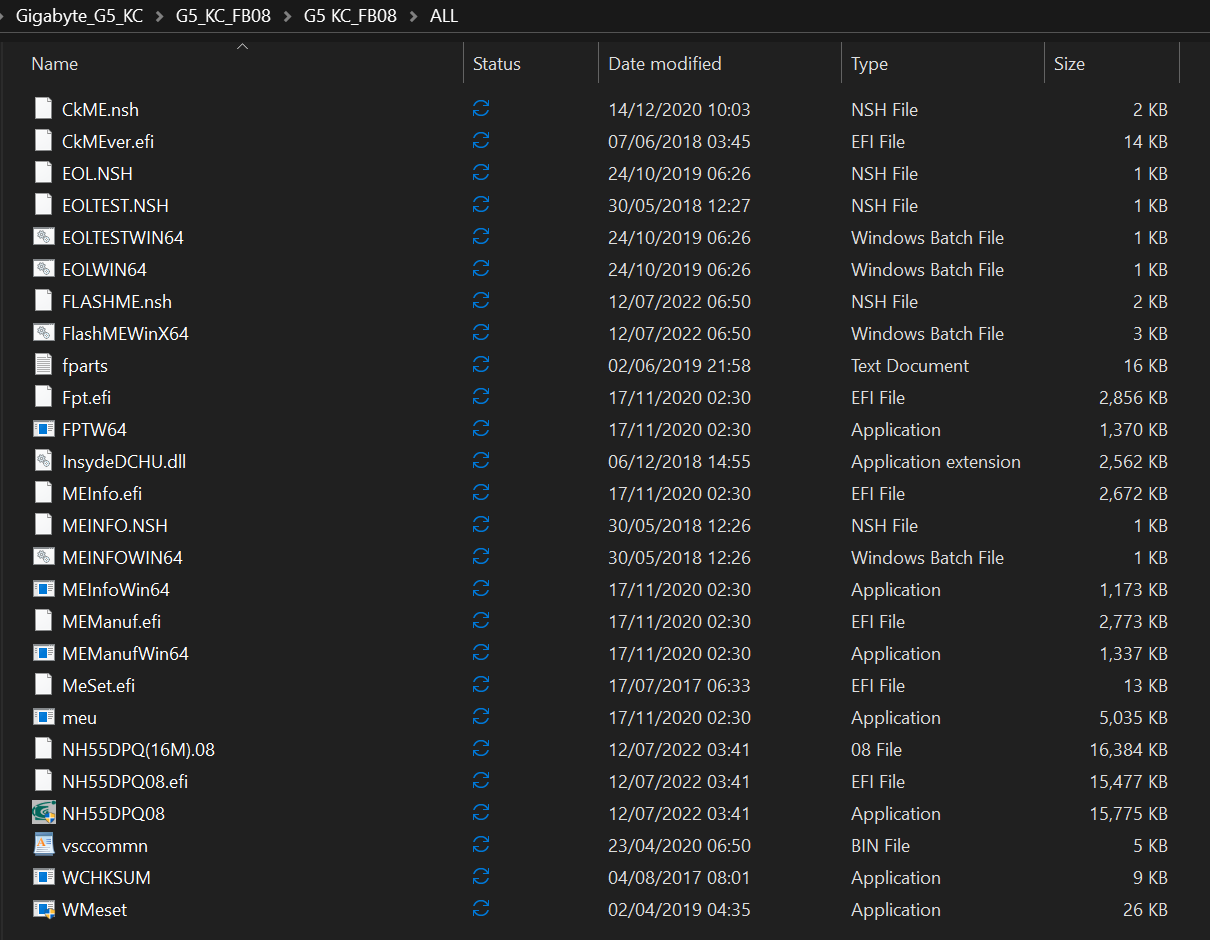Click the Text Document type cell

click(910, 365)
